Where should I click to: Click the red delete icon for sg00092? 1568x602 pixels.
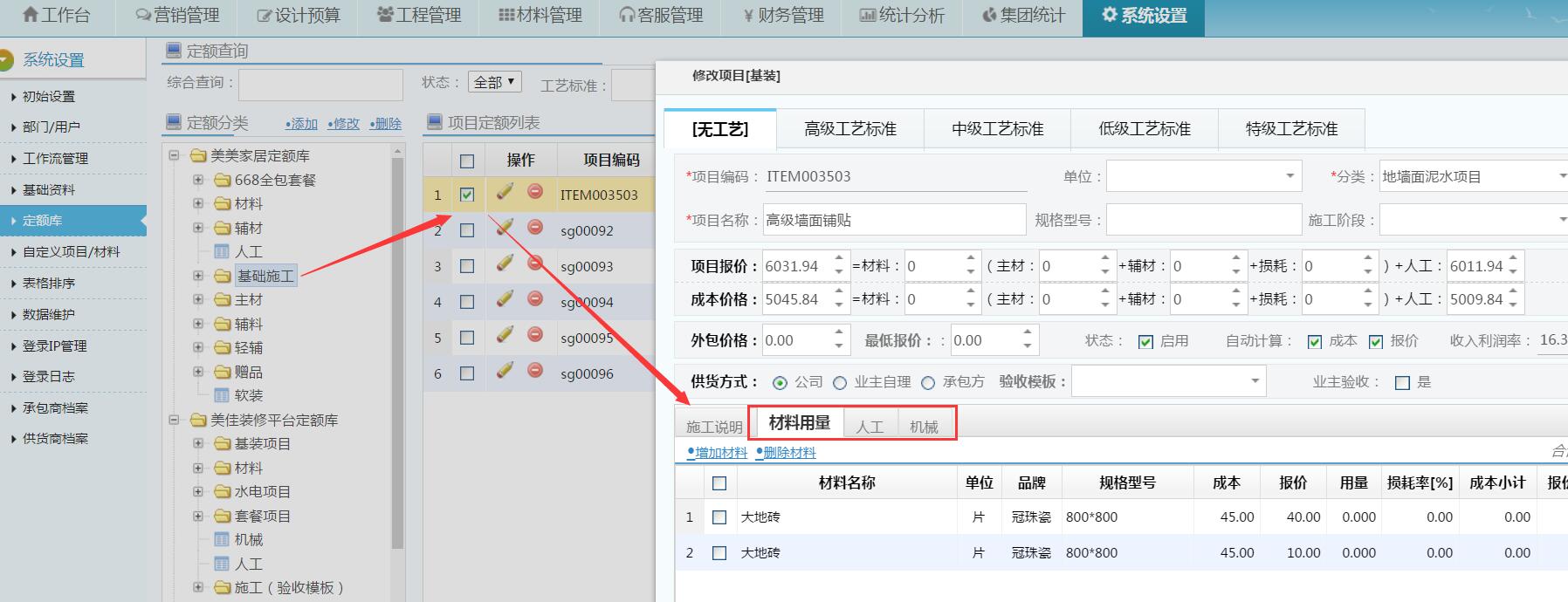pyautogui.click(x=535, y=228)
